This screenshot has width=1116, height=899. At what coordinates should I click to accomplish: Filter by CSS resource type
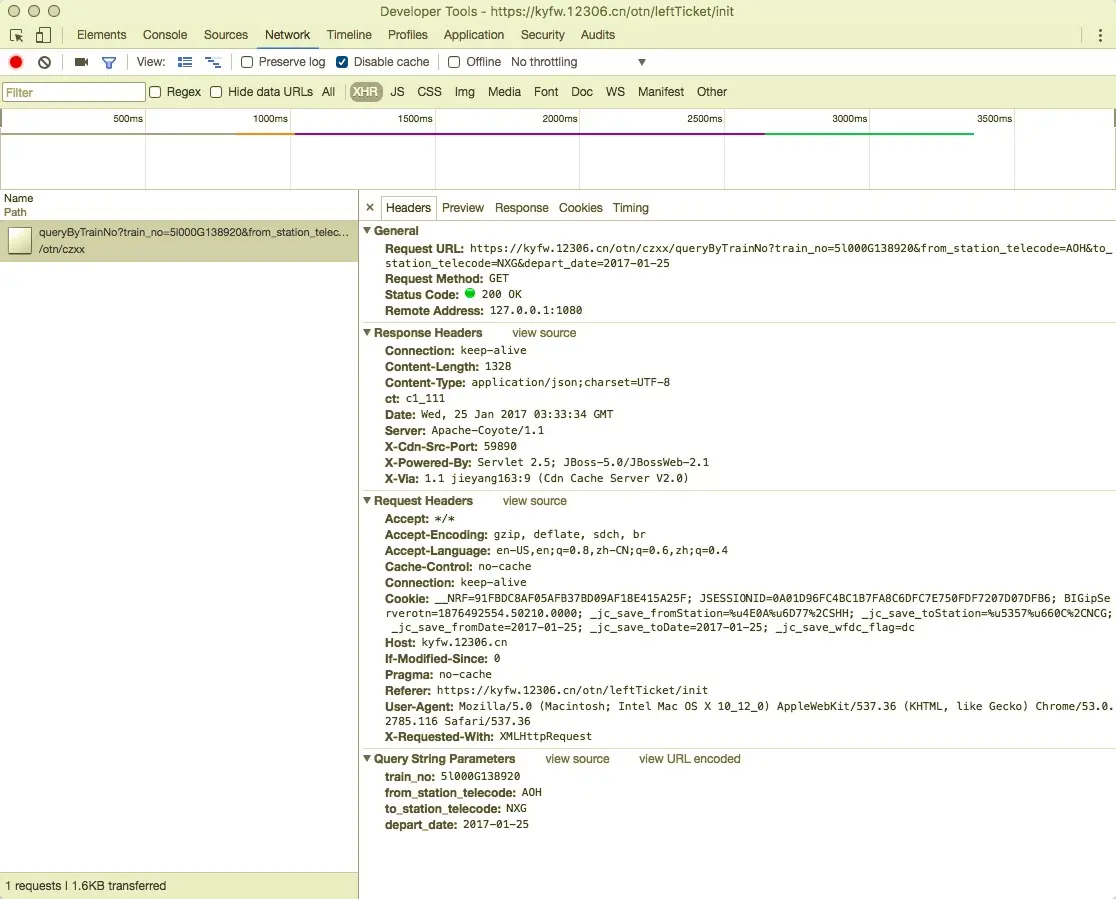tap(429, 92)
